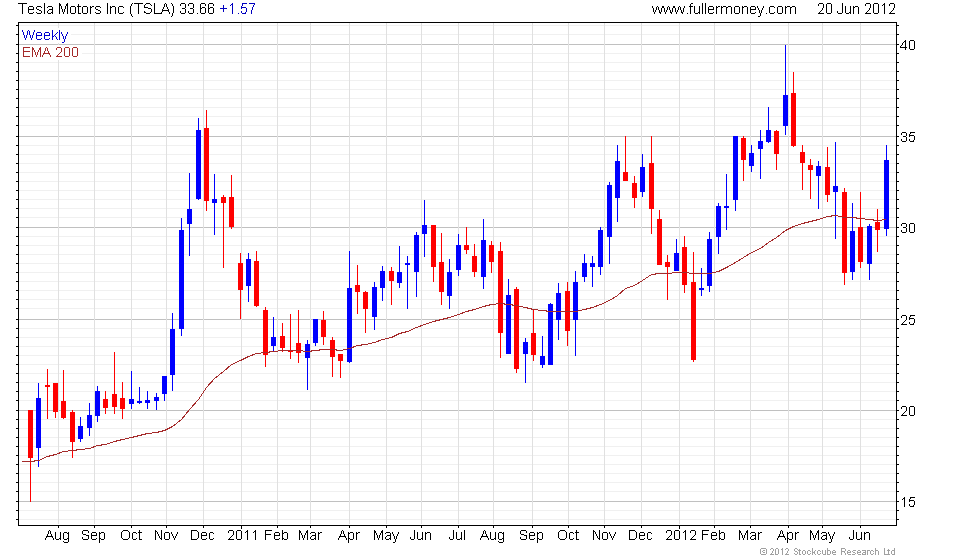980x560 pixels.
Task: Click the 30 price axis label
Action: pyautogui.click(x=908, y=228)
